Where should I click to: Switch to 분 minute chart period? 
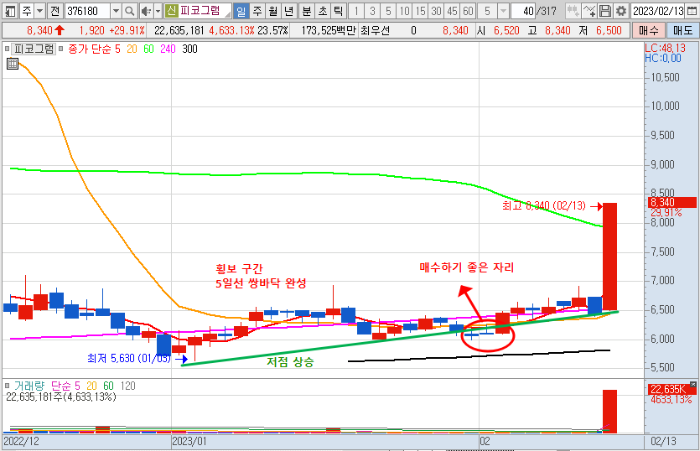point(307,11)
